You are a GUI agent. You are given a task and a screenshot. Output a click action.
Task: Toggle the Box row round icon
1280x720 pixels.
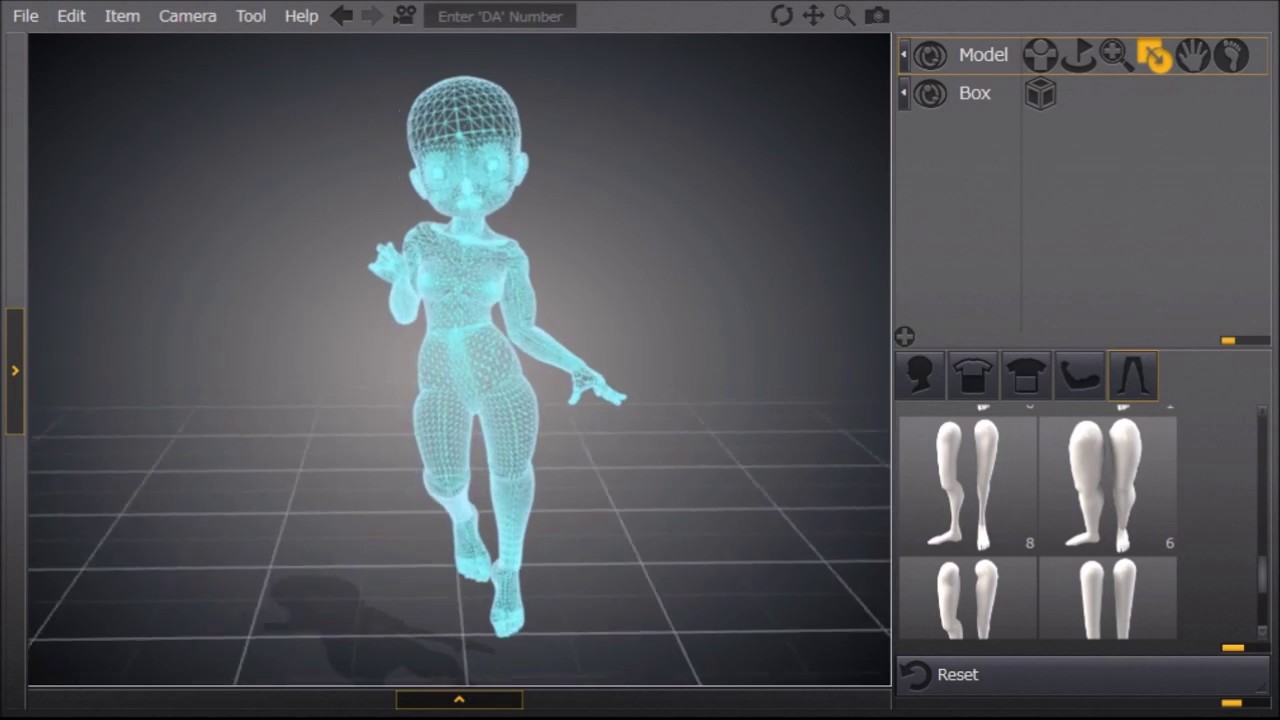coord(930,94)
